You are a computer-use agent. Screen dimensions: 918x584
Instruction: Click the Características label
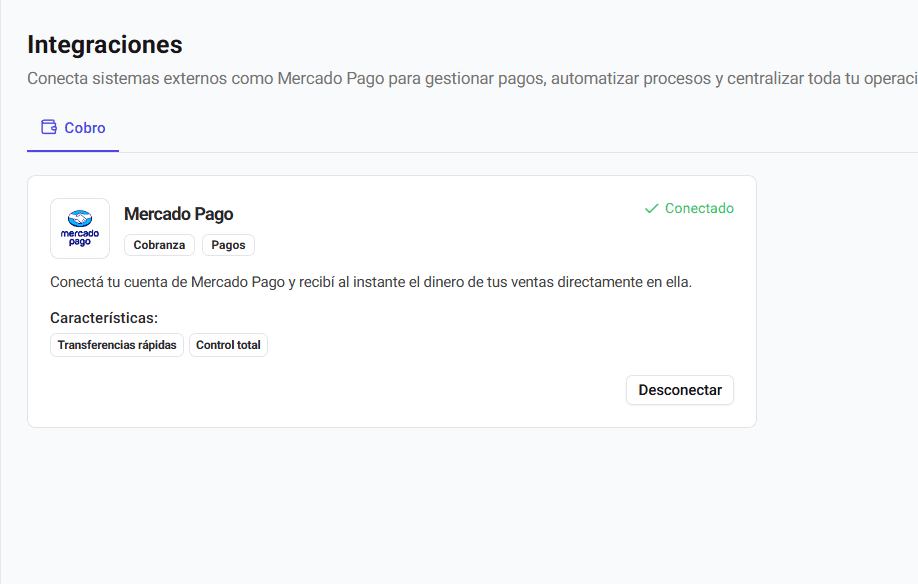pos(104,318)
